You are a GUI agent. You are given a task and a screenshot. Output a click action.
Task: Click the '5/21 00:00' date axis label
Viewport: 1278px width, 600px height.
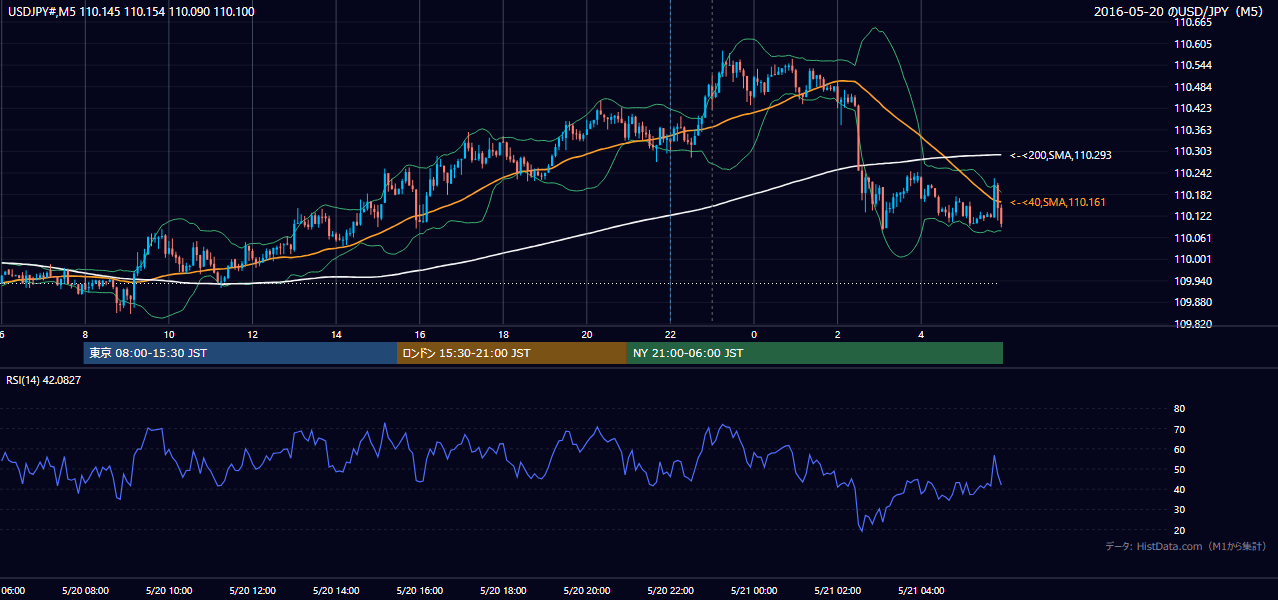pos(754,590)
